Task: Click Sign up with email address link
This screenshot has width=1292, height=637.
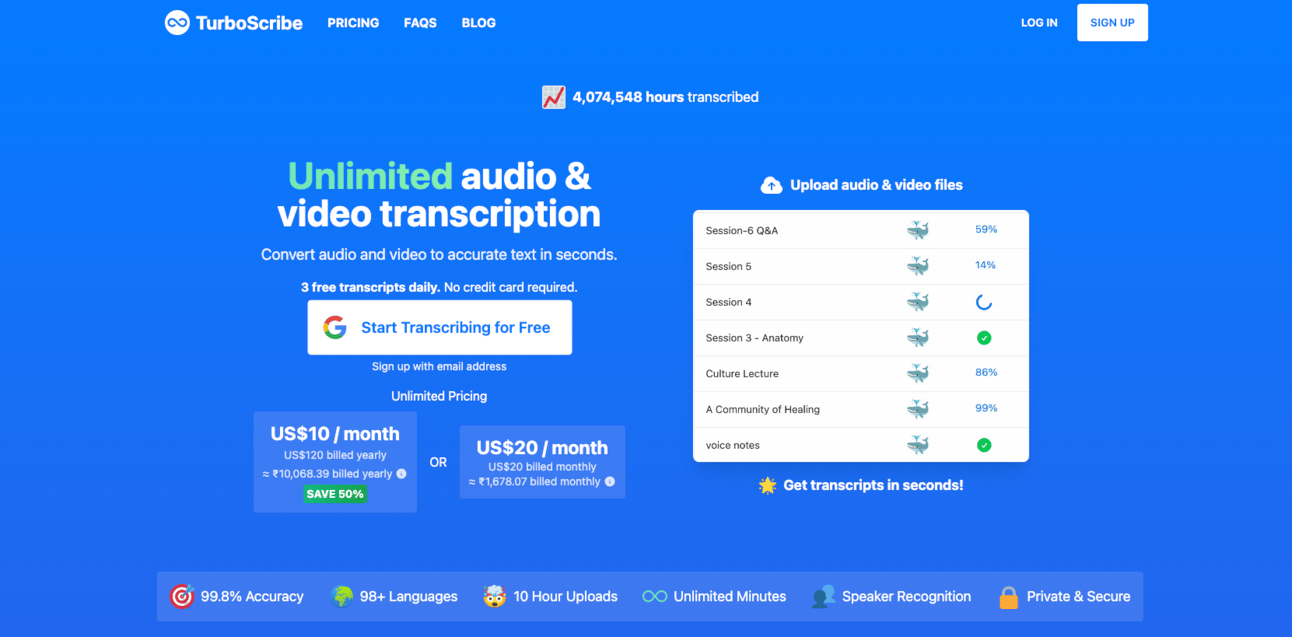Action: click(x=439, y=367)
